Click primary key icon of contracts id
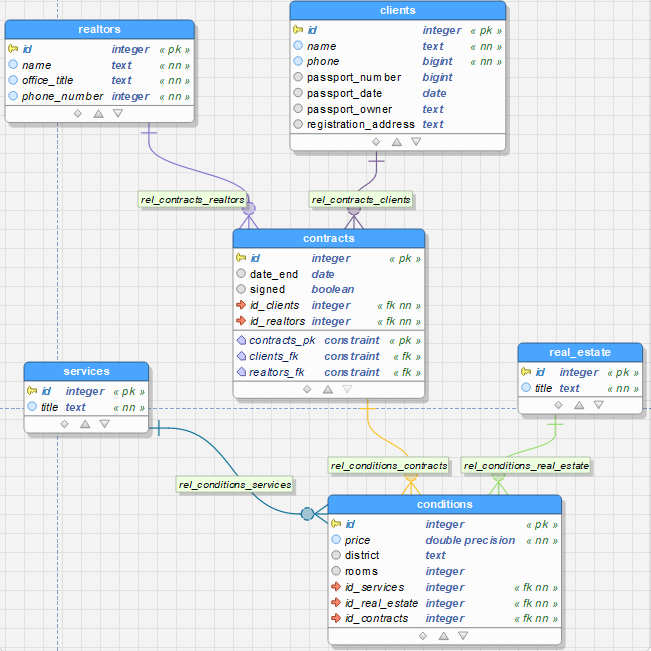 (x=241, y=257)
